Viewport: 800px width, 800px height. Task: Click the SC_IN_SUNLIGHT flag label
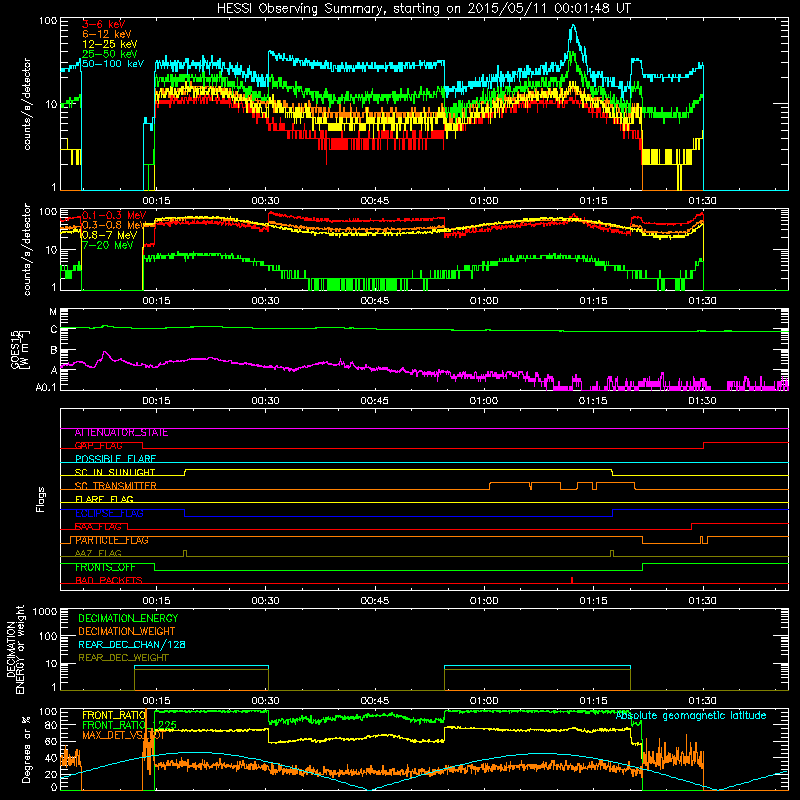click(x=115, y=472)
